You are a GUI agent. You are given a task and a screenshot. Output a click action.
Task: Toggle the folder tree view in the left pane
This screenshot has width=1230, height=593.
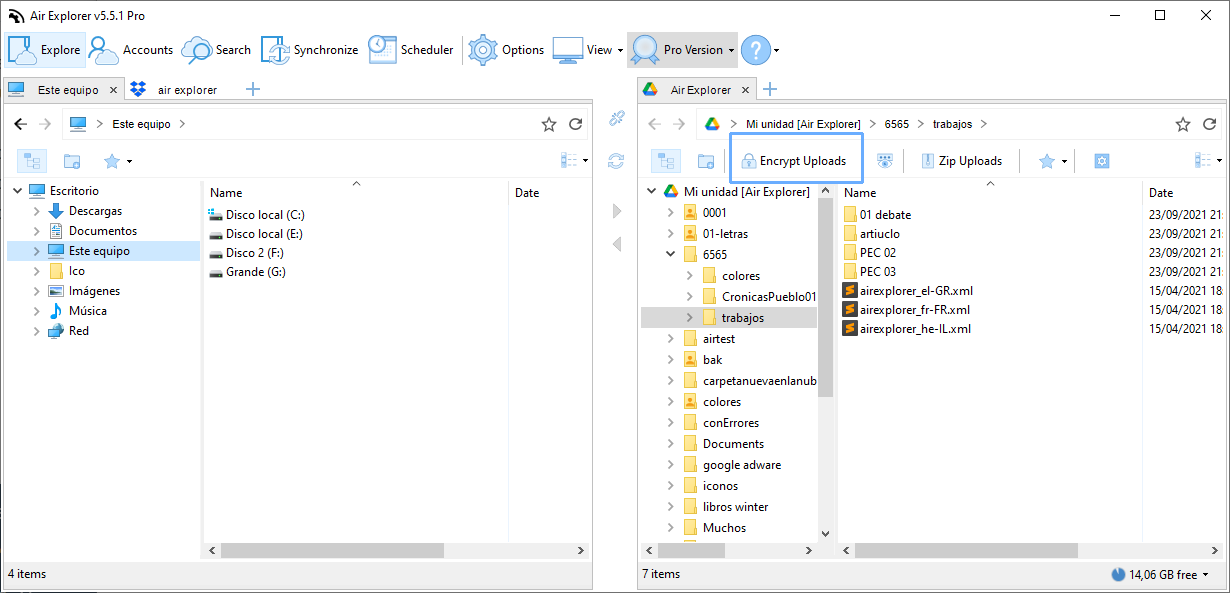pyautogui.click(x=31, y=160)
